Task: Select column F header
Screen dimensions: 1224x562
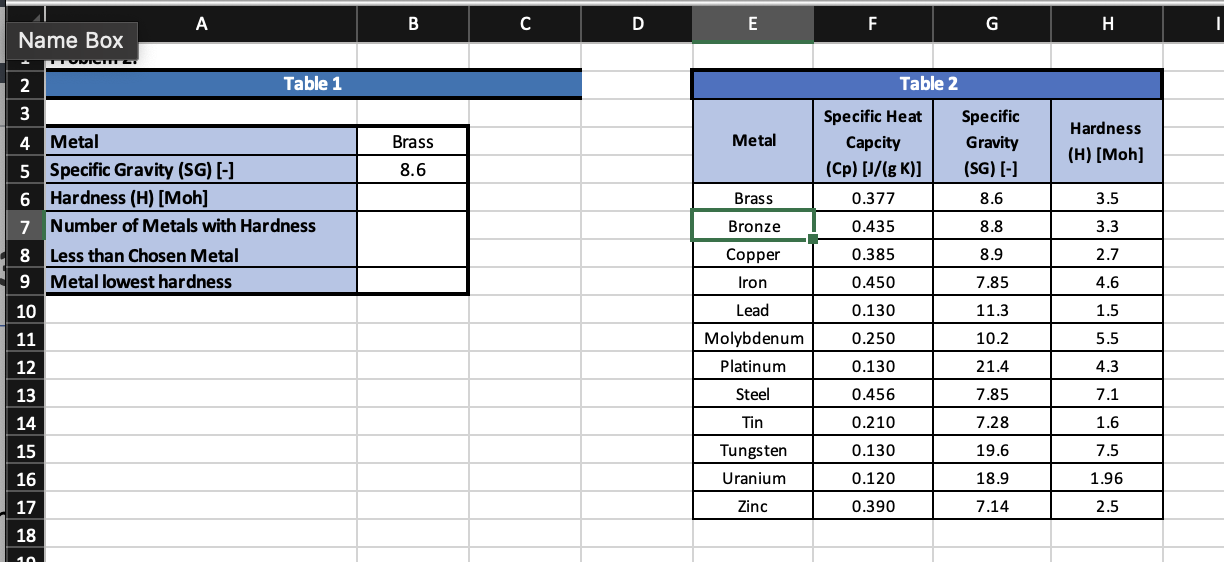Action: pyautogui.click(x=873, y=22)
